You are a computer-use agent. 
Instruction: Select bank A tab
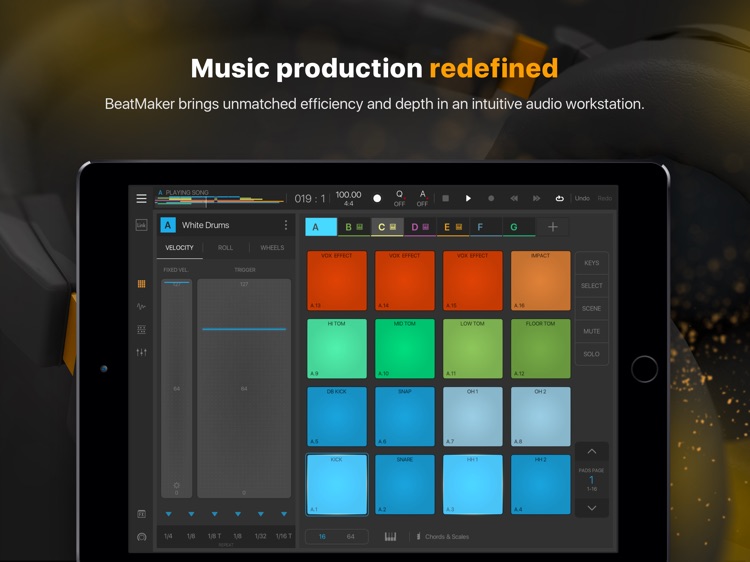tap(321, 227)
